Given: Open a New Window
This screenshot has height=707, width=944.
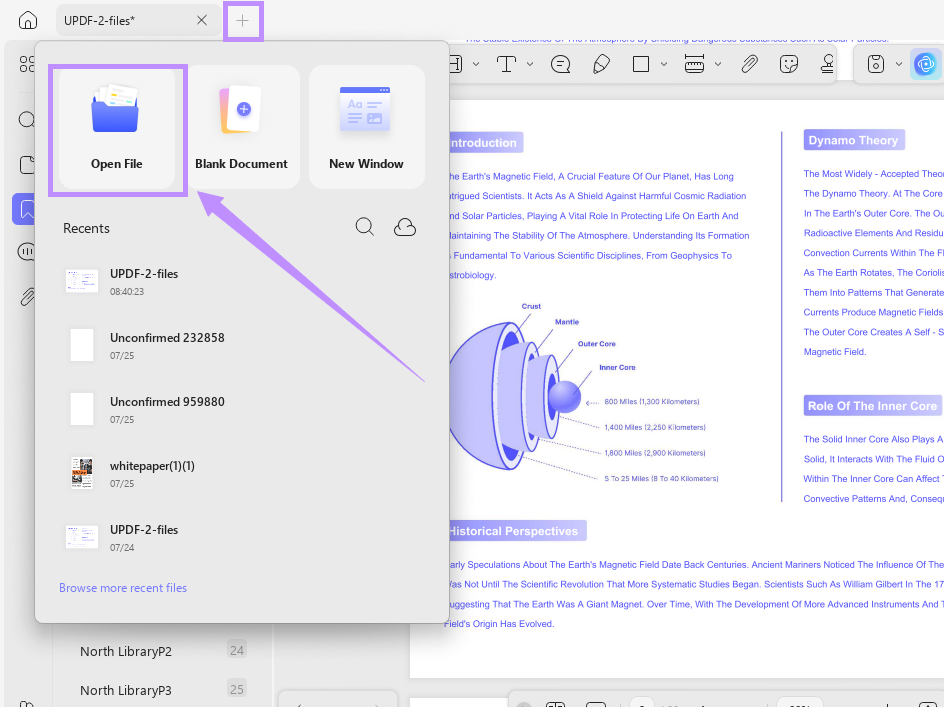Looking at the screenshot, I should [x=366, y=128].
